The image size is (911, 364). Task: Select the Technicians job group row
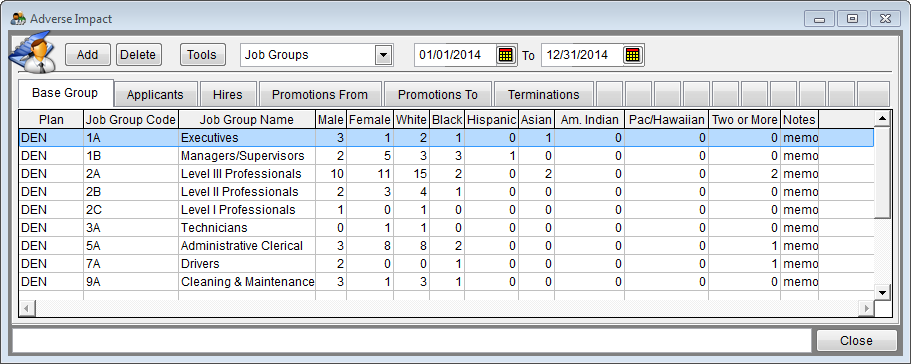(x=446, y=228)
